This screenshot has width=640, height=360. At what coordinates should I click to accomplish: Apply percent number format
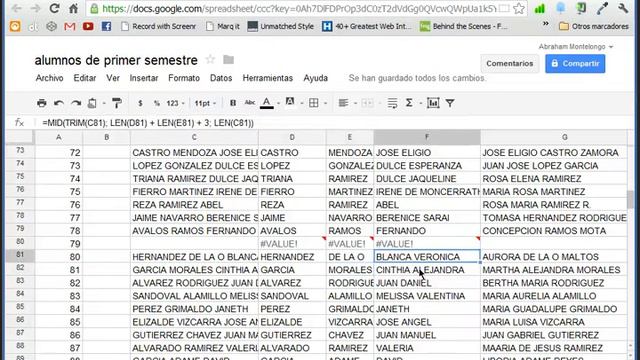click(157, 103)
